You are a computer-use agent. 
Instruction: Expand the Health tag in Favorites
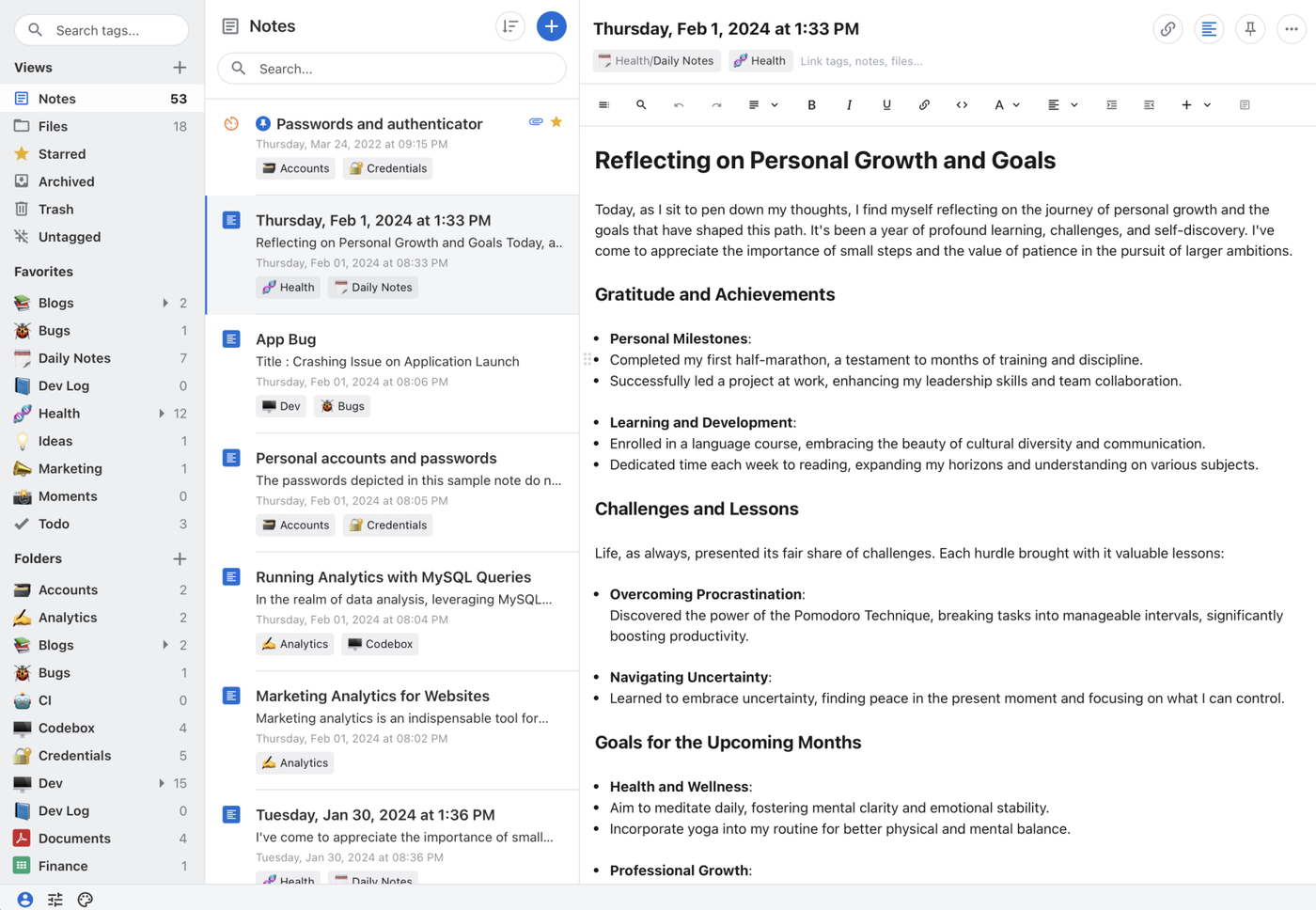coord(162,414)
